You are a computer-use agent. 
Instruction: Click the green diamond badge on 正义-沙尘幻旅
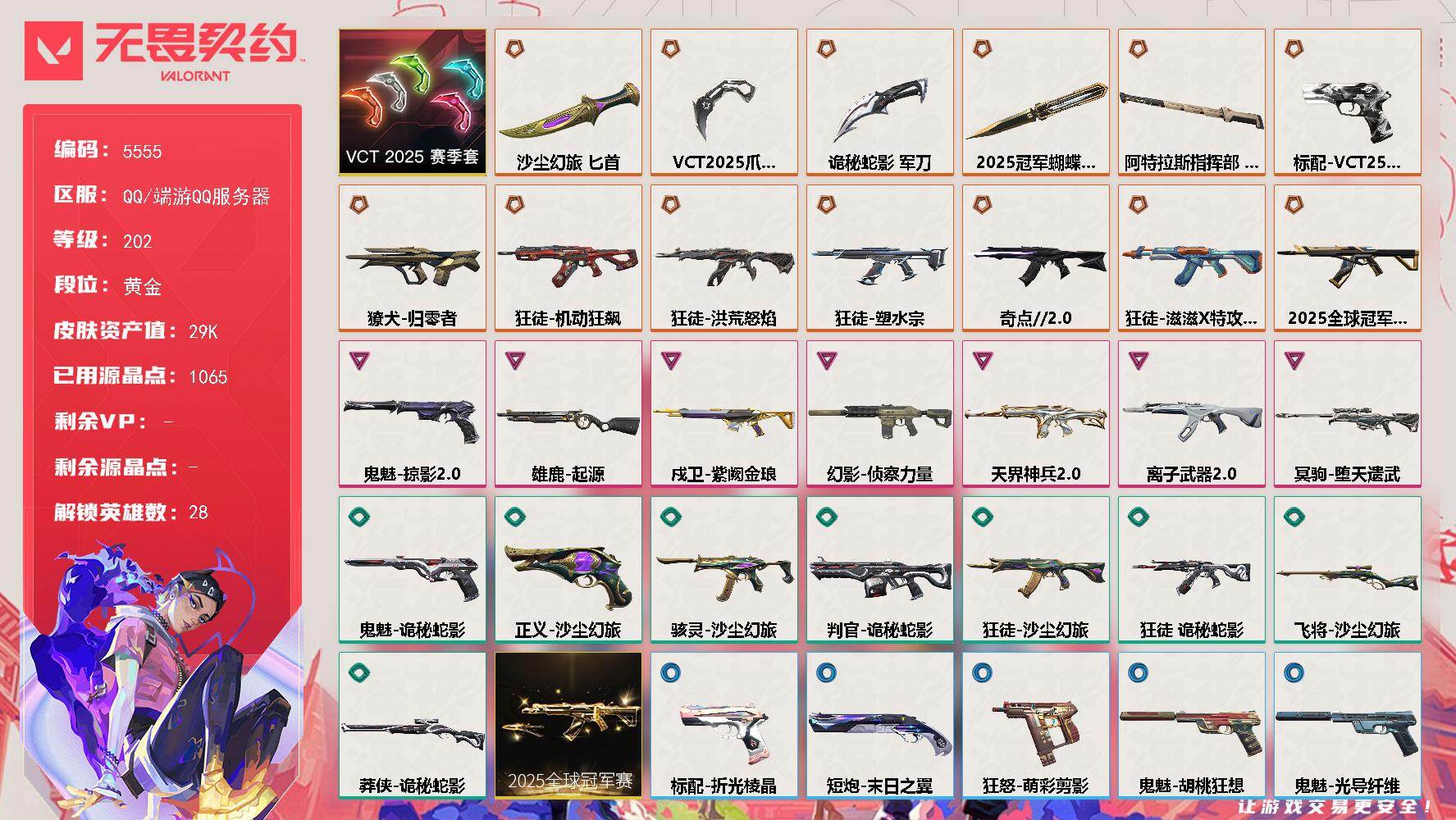click(515, 517)
